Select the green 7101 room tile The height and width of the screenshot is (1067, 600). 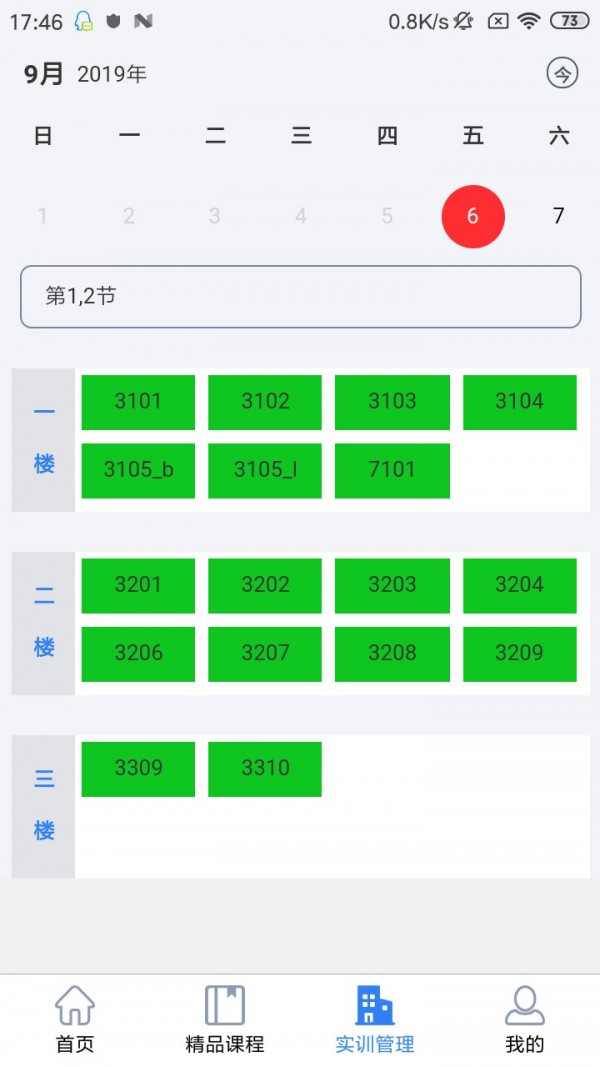tap(392, 470)
